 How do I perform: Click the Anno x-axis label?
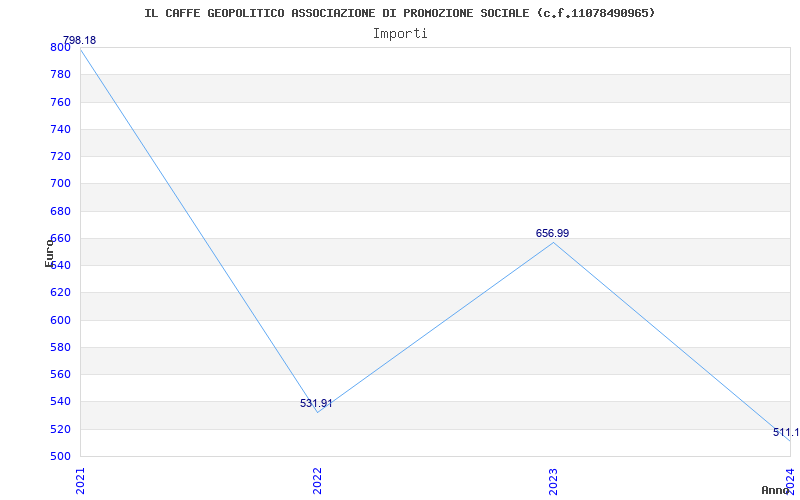tap(774, 490)
